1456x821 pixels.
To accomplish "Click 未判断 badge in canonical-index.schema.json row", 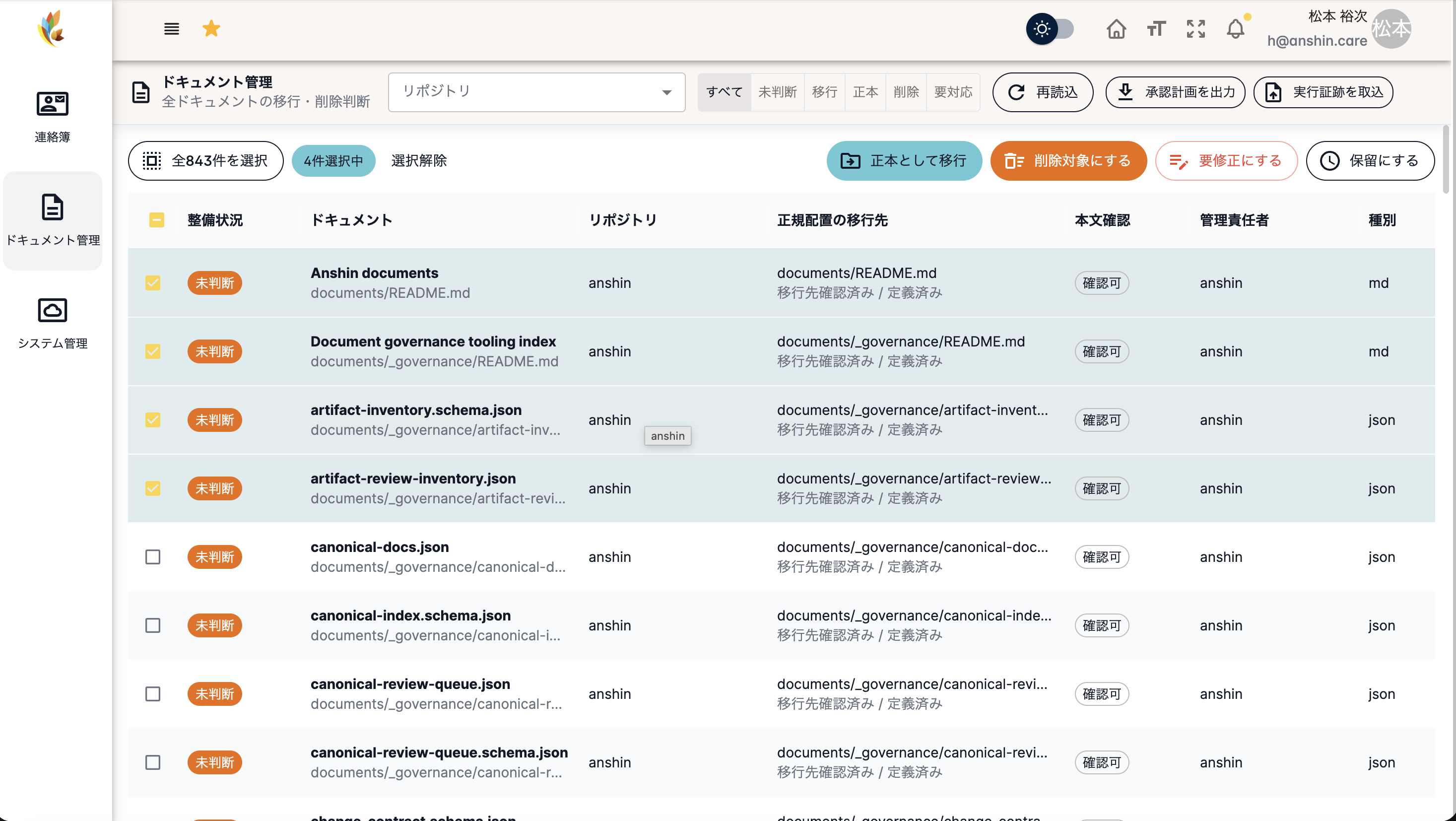I will [214, 625].
